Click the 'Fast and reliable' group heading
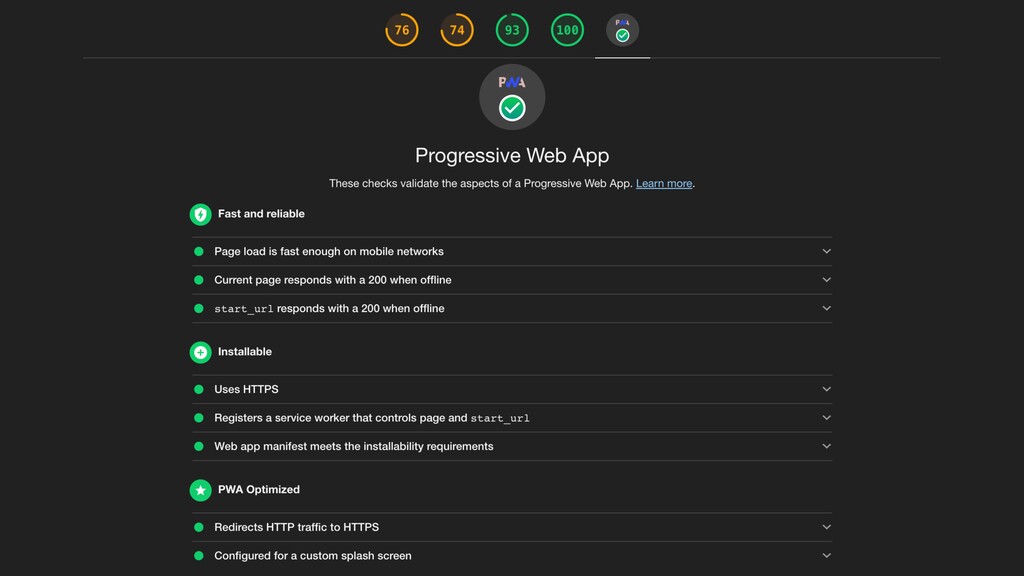The height and width of the screenshot is (576, 1024). point(261,214)
